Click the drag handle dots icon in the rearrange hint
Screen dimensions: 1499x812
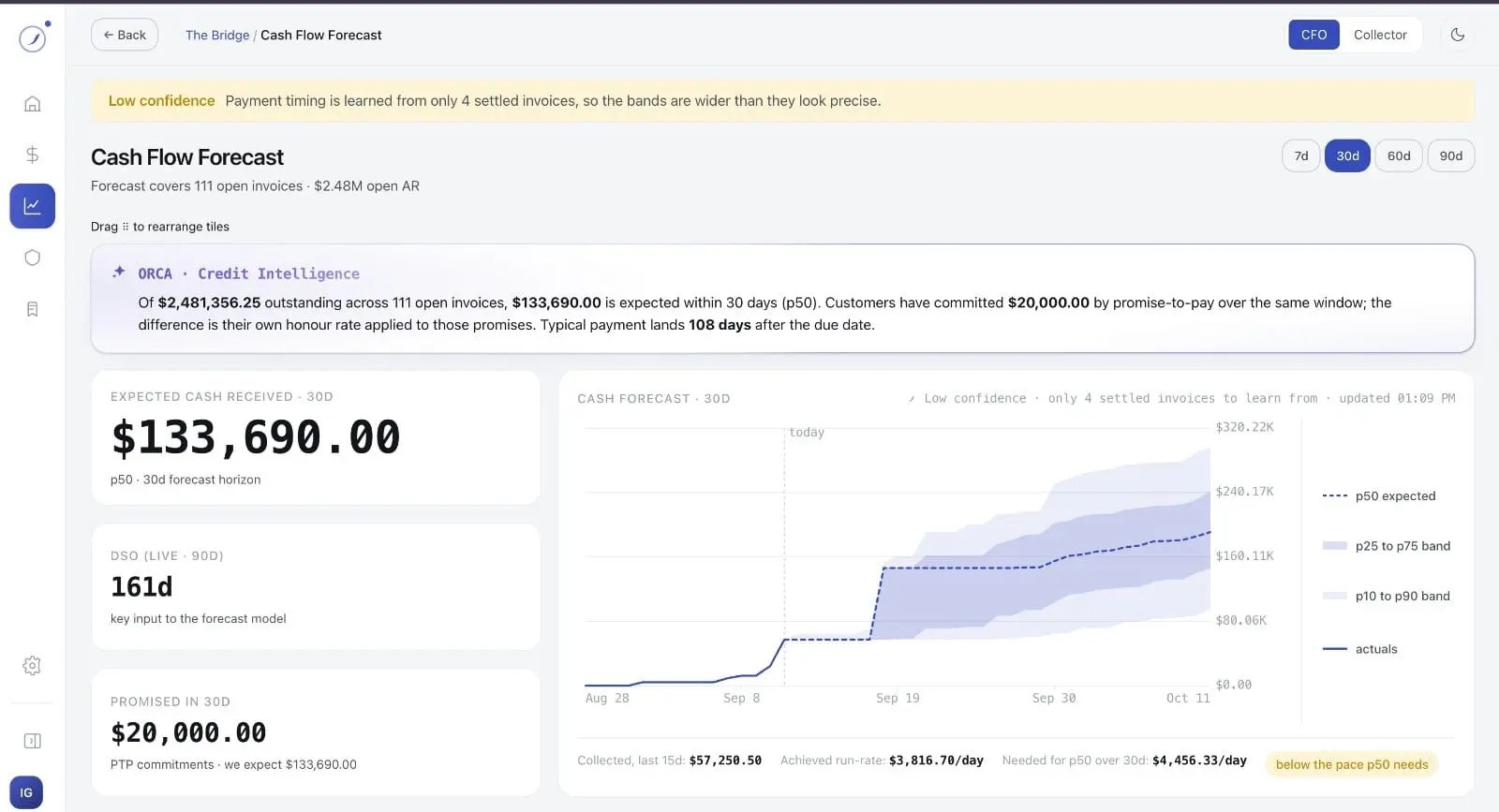(x=126, y=227)
